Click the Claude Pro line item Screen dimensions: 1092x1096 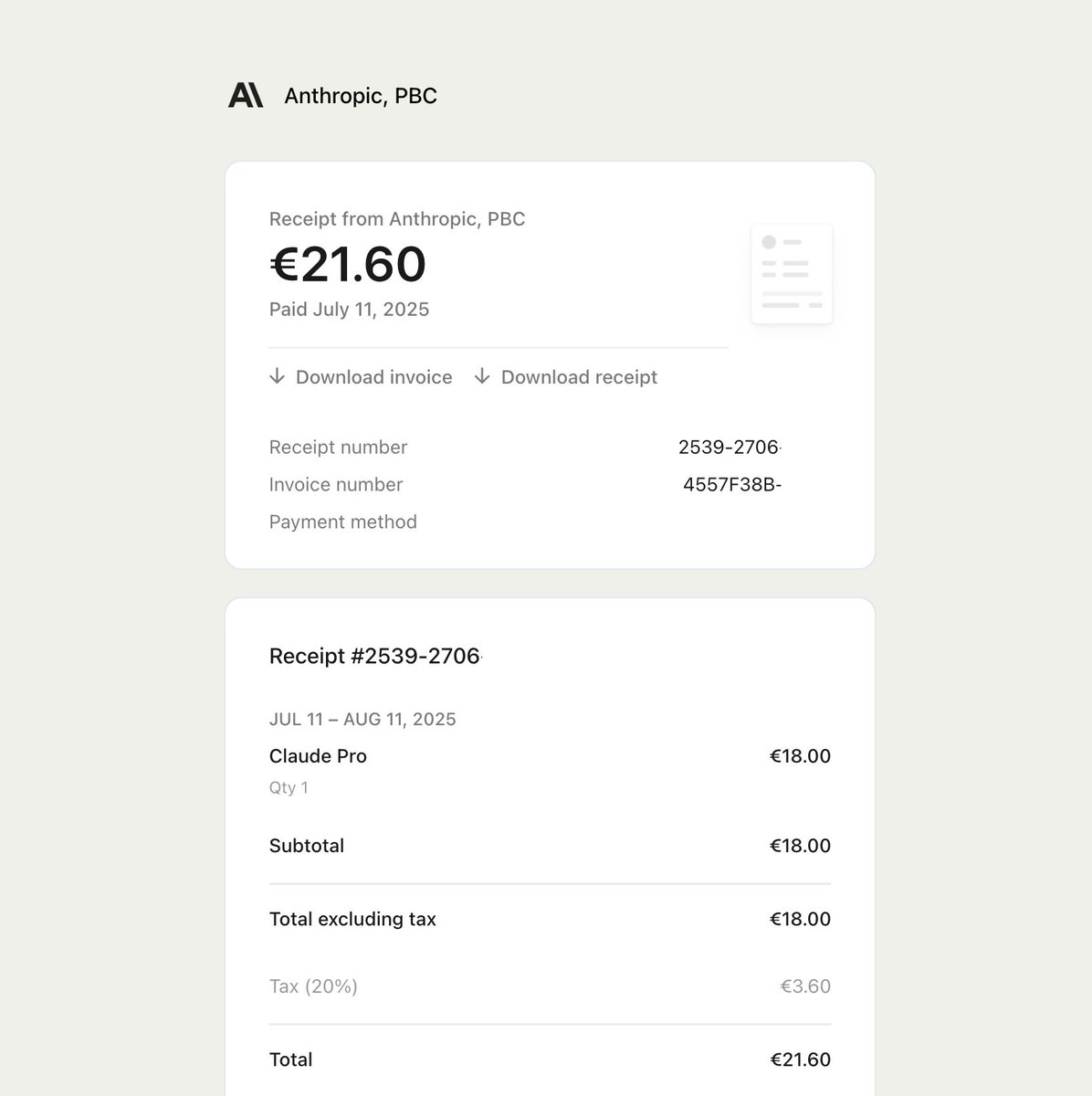tap(318, 756)
